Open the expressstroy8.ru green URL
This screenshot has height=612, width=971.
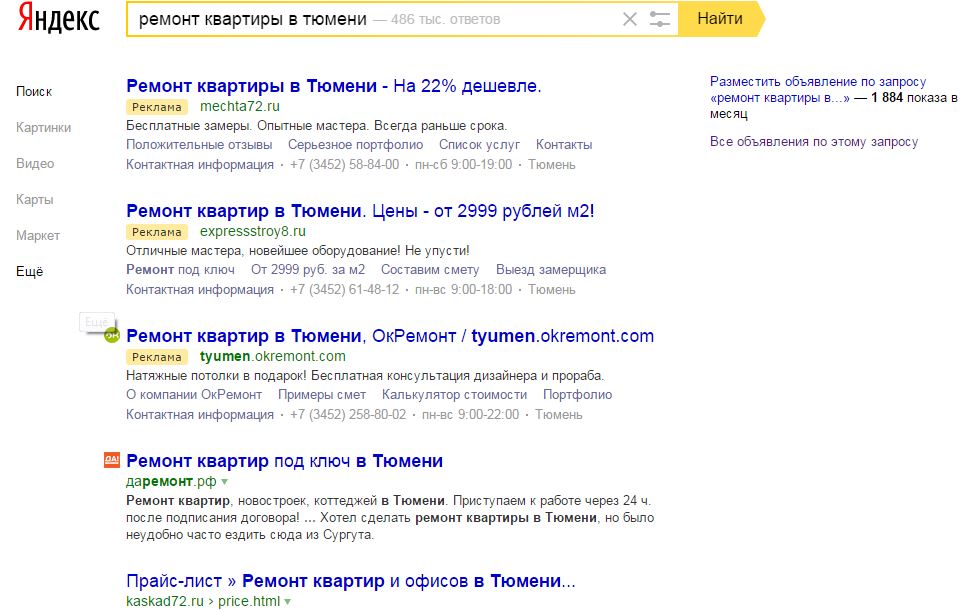[x=253, y=232]
